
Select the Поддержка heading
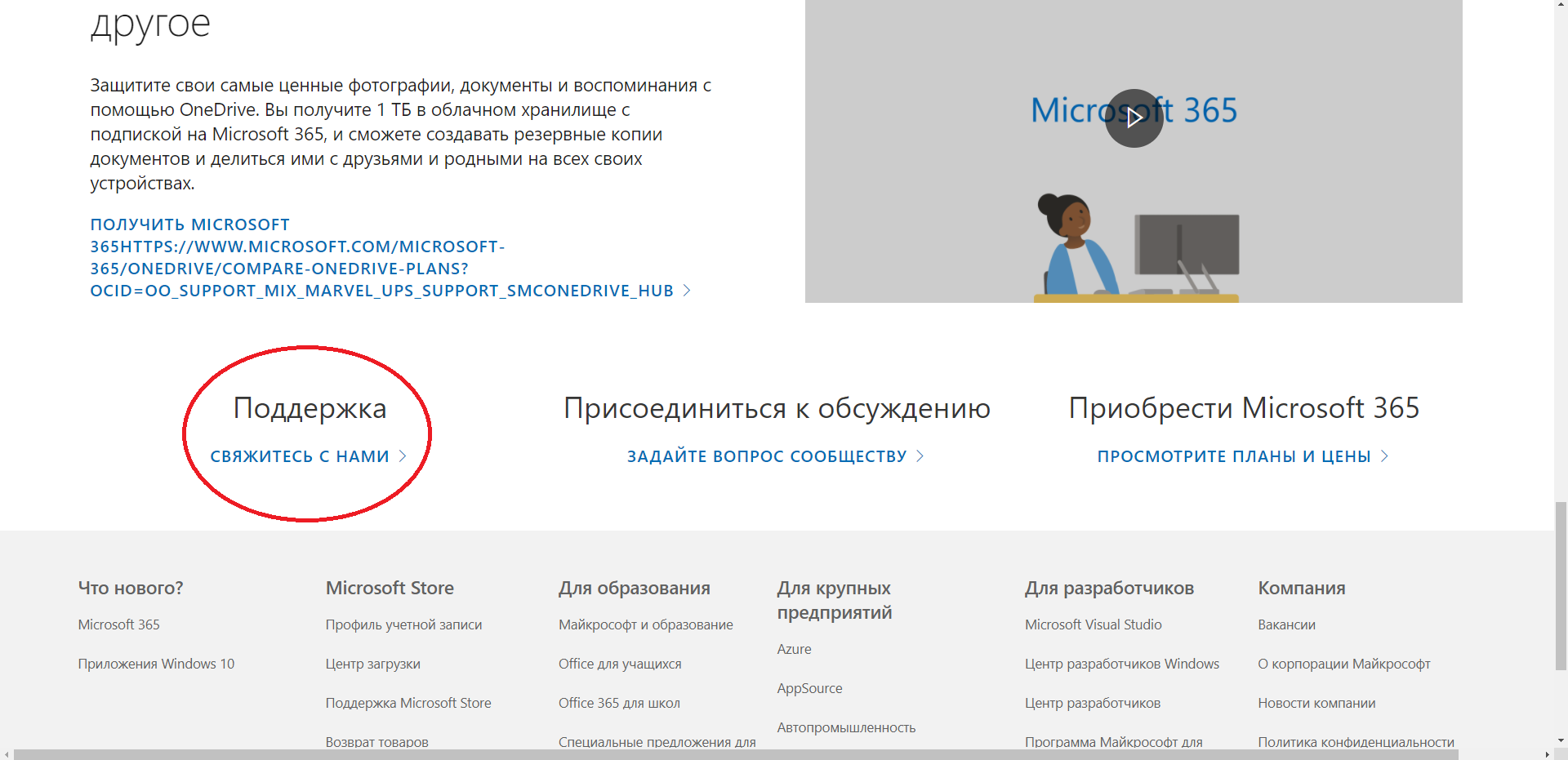[x=310, y=408]
